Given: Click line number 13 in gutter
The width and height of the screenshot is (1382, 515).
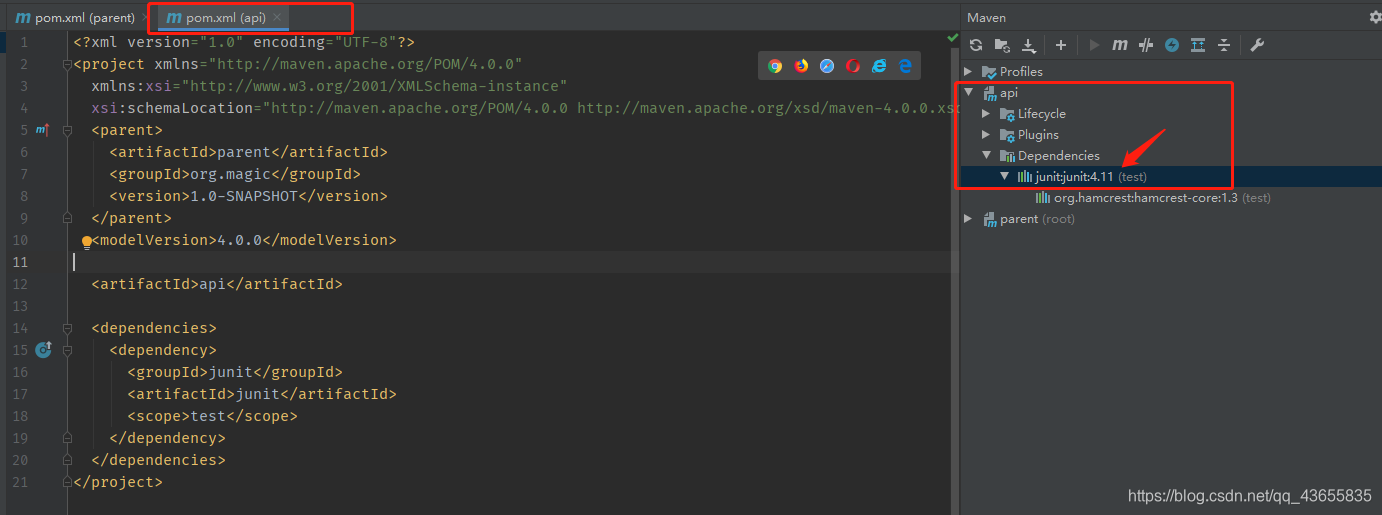Looking at the screenshot, I should pos(21,306).
